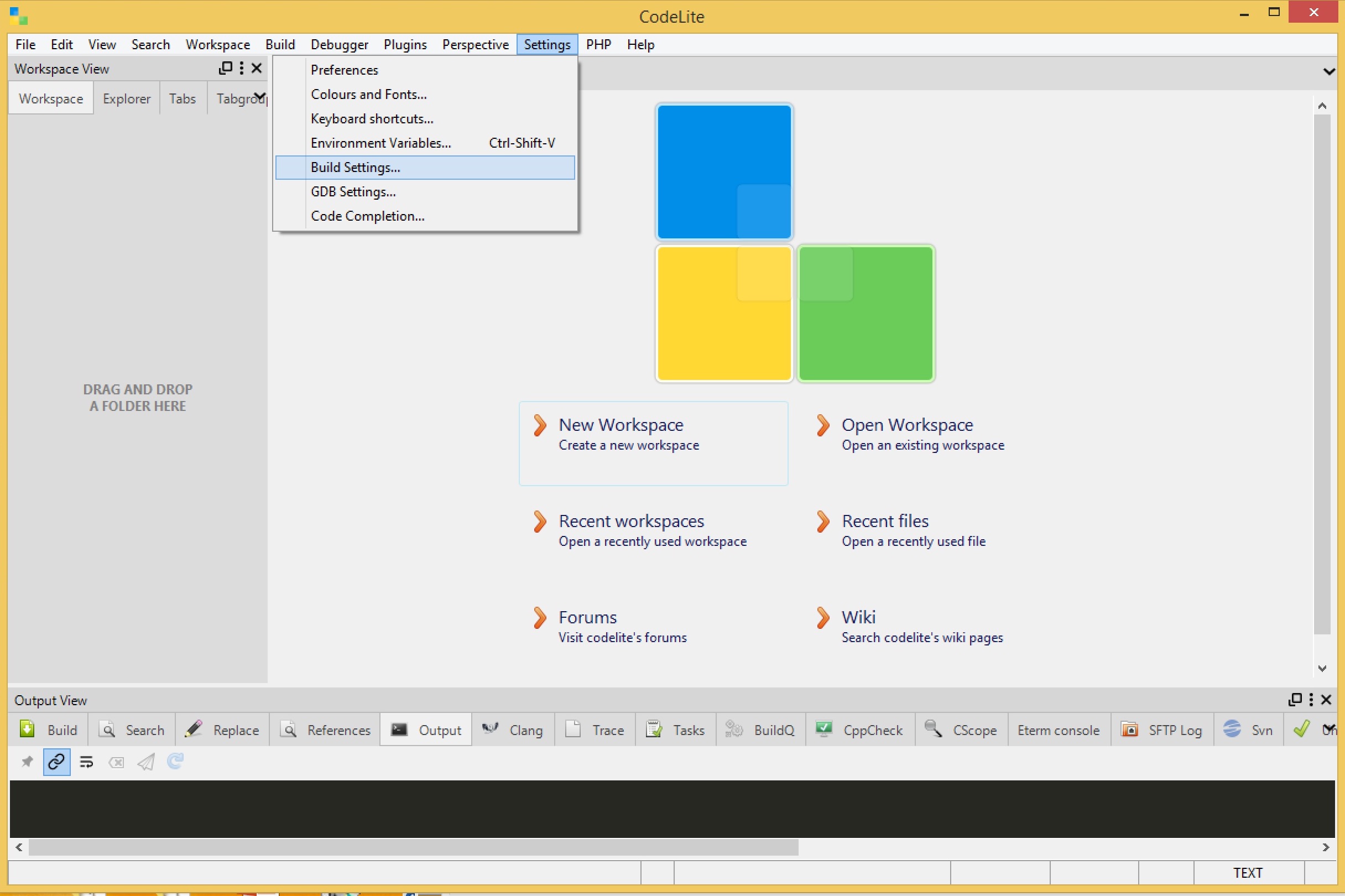Open the Tasks tab
The width and height of the screenshot is (1345, 896).
tap(675, 730)
